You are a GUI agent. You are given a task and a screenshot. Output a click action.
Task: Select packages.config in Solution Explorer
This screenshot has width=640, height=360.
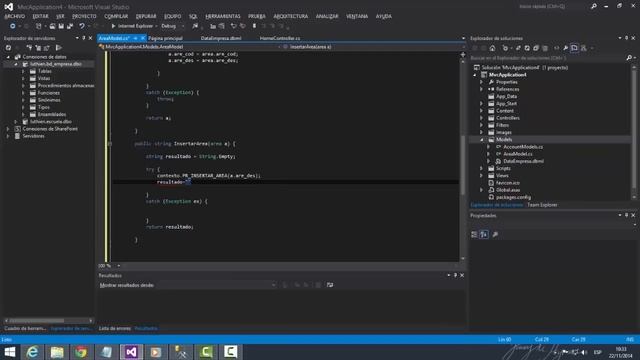[x=513, y=197]
